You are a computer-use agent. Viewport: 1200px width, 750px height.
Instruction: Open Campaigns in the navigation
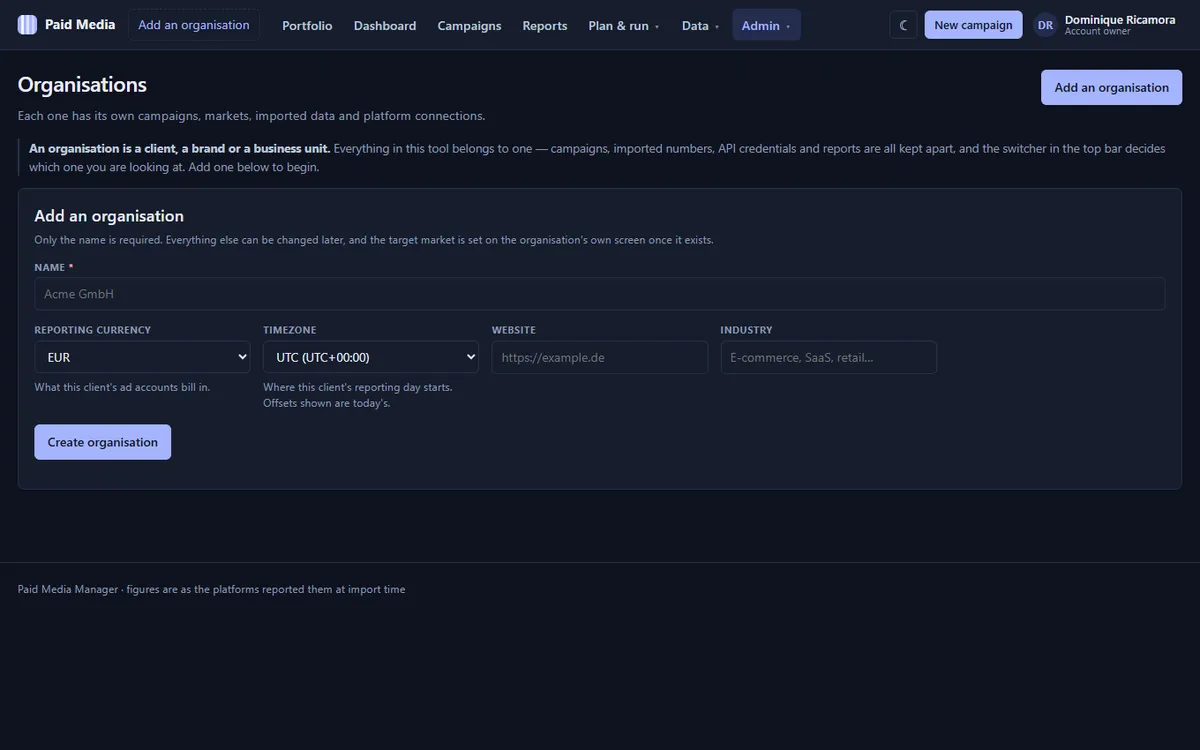tap(469, 25)
